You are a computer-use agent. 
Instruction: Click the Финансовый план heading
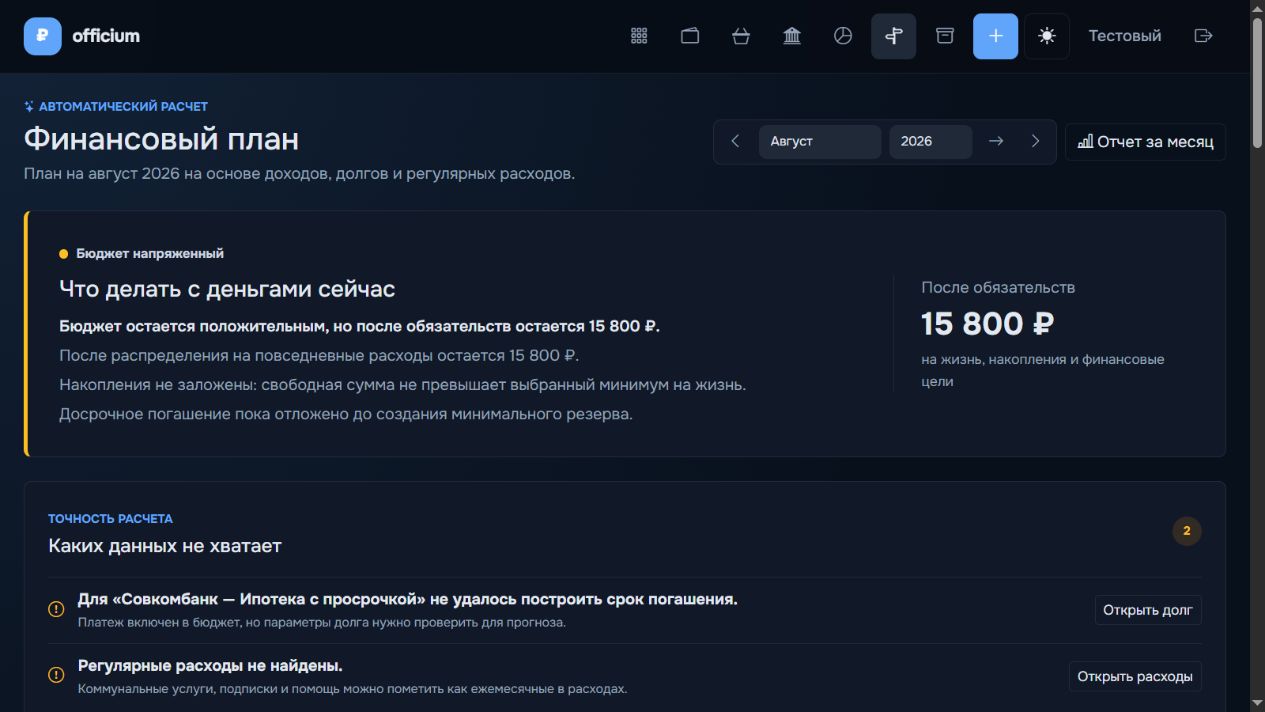tap(161, 139)
